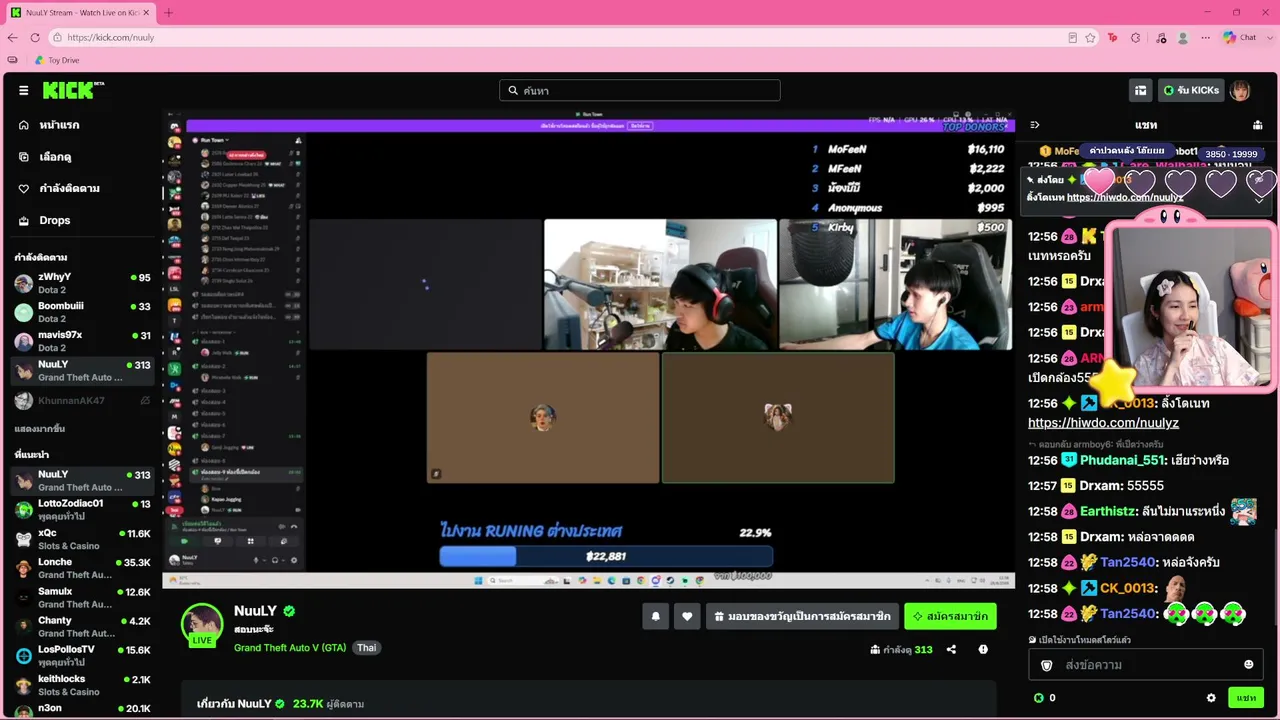Open recommended channel Samulx
The width and height of the screenshot is (1280, 720).
82,597
